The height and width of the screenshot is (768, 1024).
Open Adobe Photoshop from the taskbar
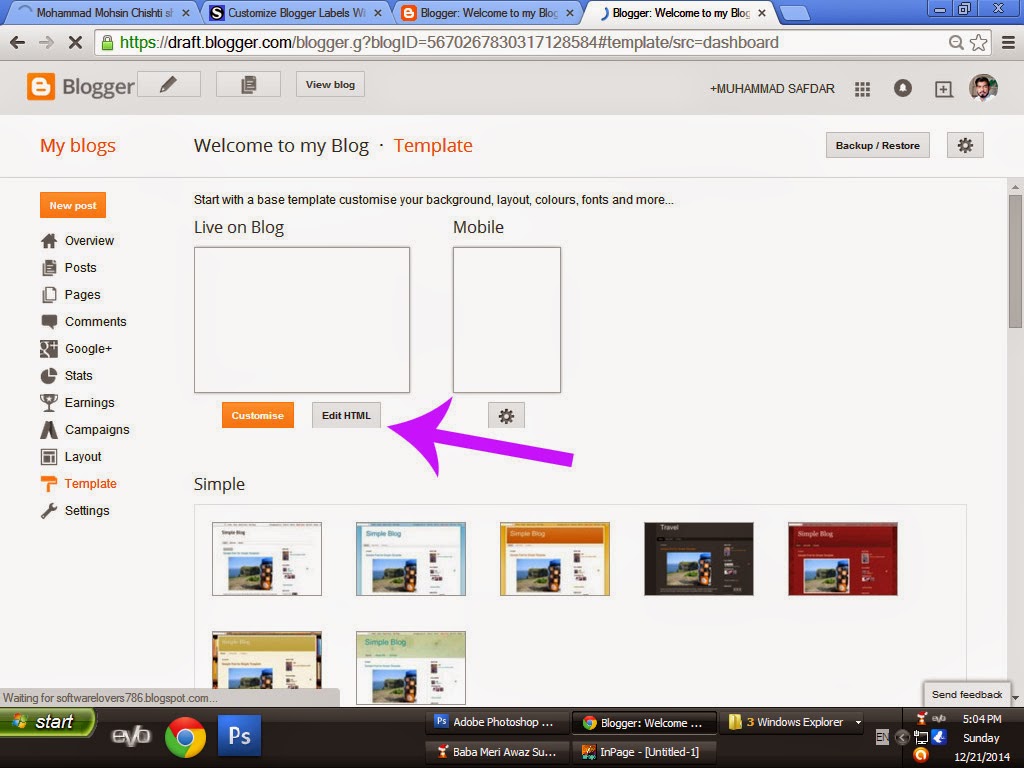tap(495, 721)
